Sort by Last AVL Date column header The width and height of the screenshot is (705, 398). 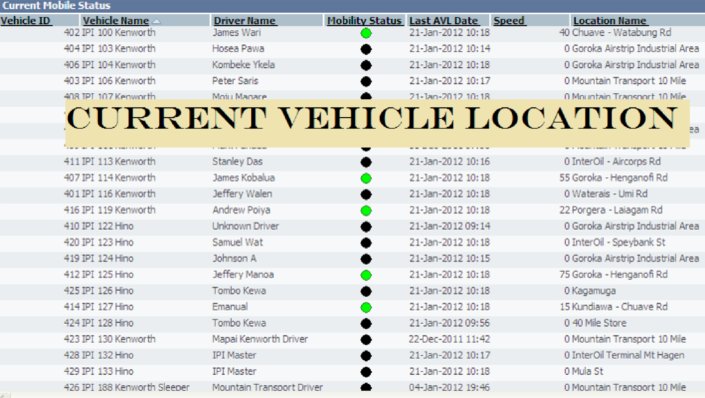[443, 21]
